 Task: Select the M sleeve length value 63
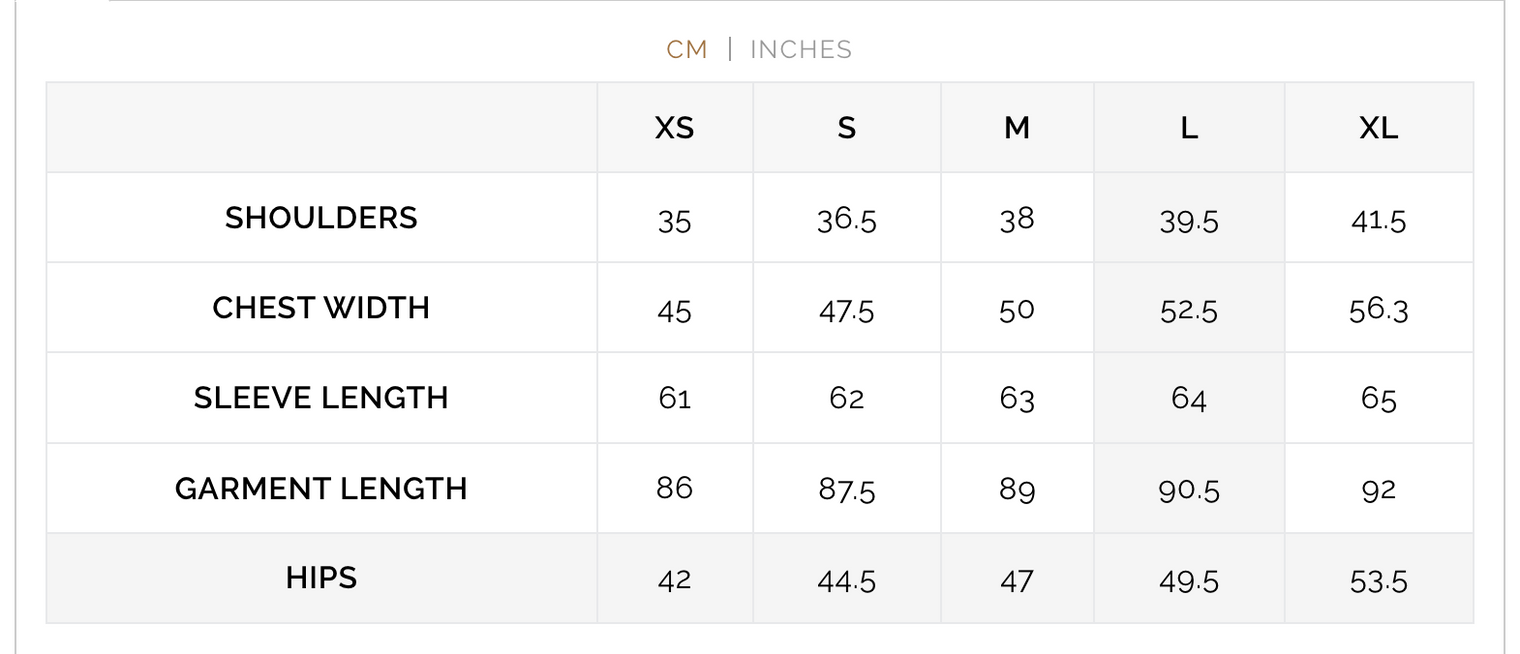[1016, 399]
